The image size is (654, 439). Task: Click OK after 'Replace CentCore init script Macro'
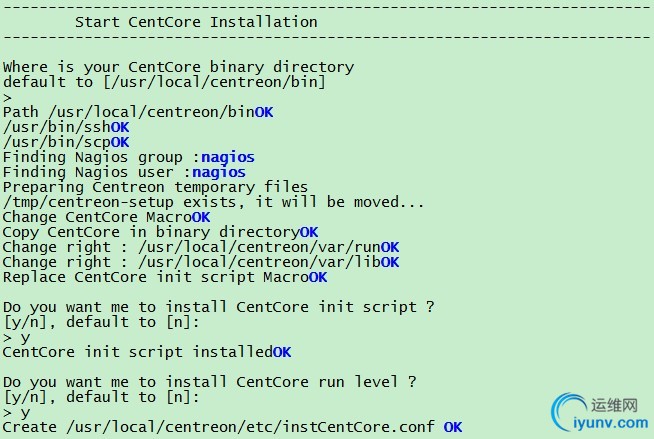click(x=318, y=277)
